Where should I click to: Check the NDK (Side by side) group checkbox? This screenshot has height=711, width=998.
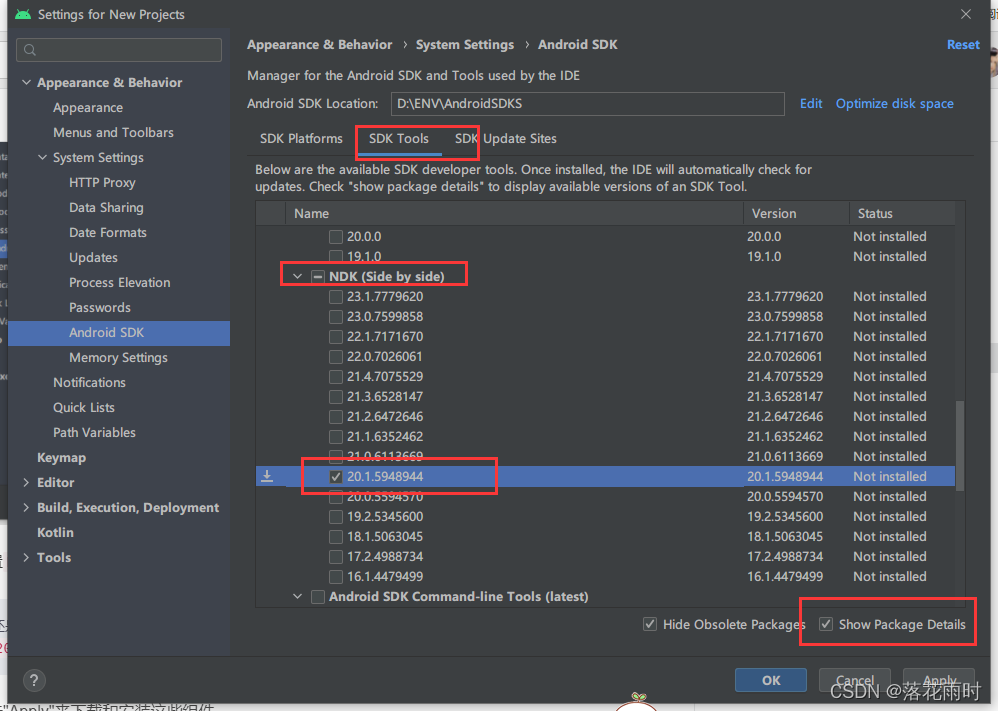(318, 276)
